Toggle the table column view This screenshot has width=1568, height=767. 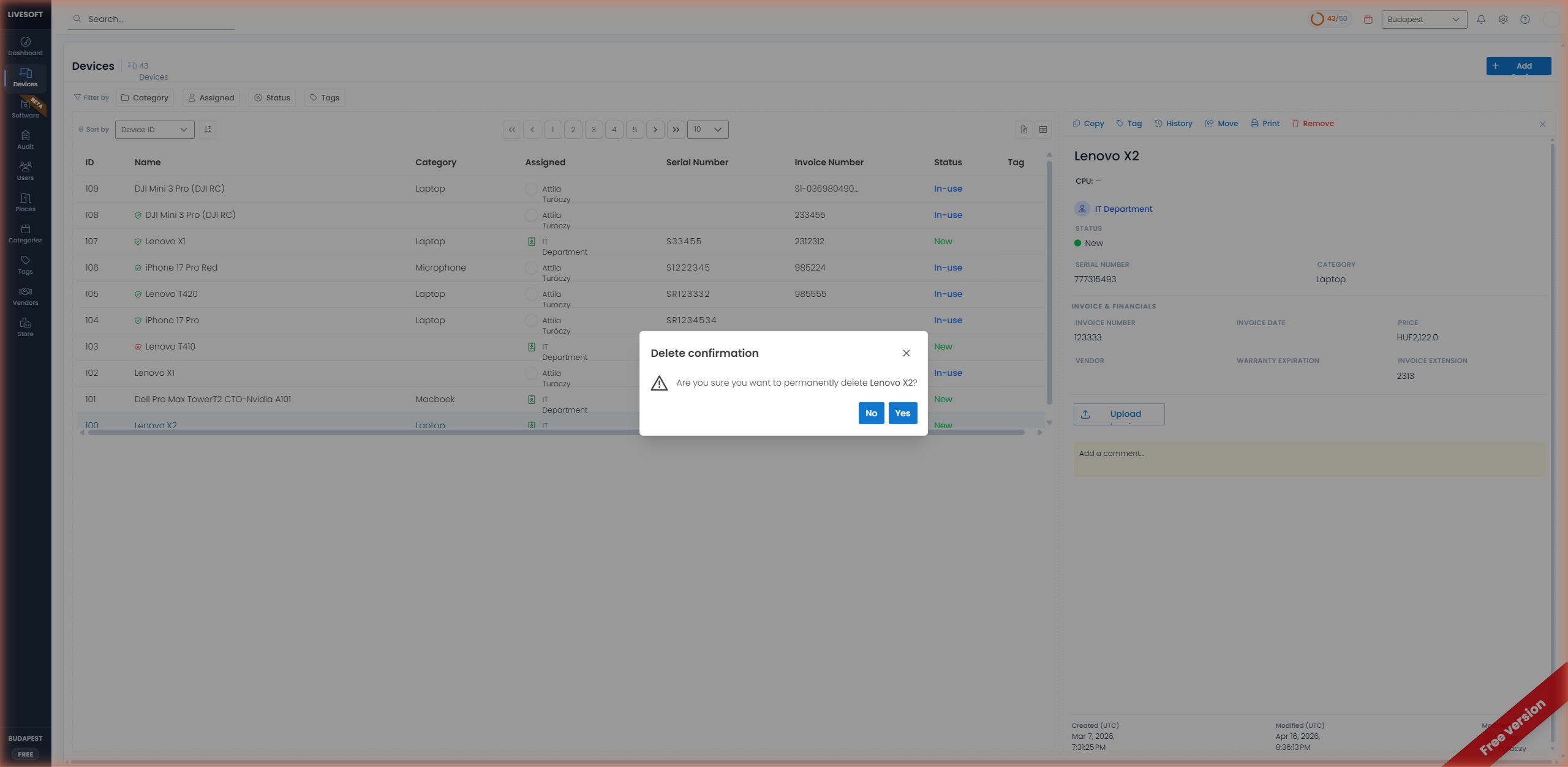(1042, 129)
